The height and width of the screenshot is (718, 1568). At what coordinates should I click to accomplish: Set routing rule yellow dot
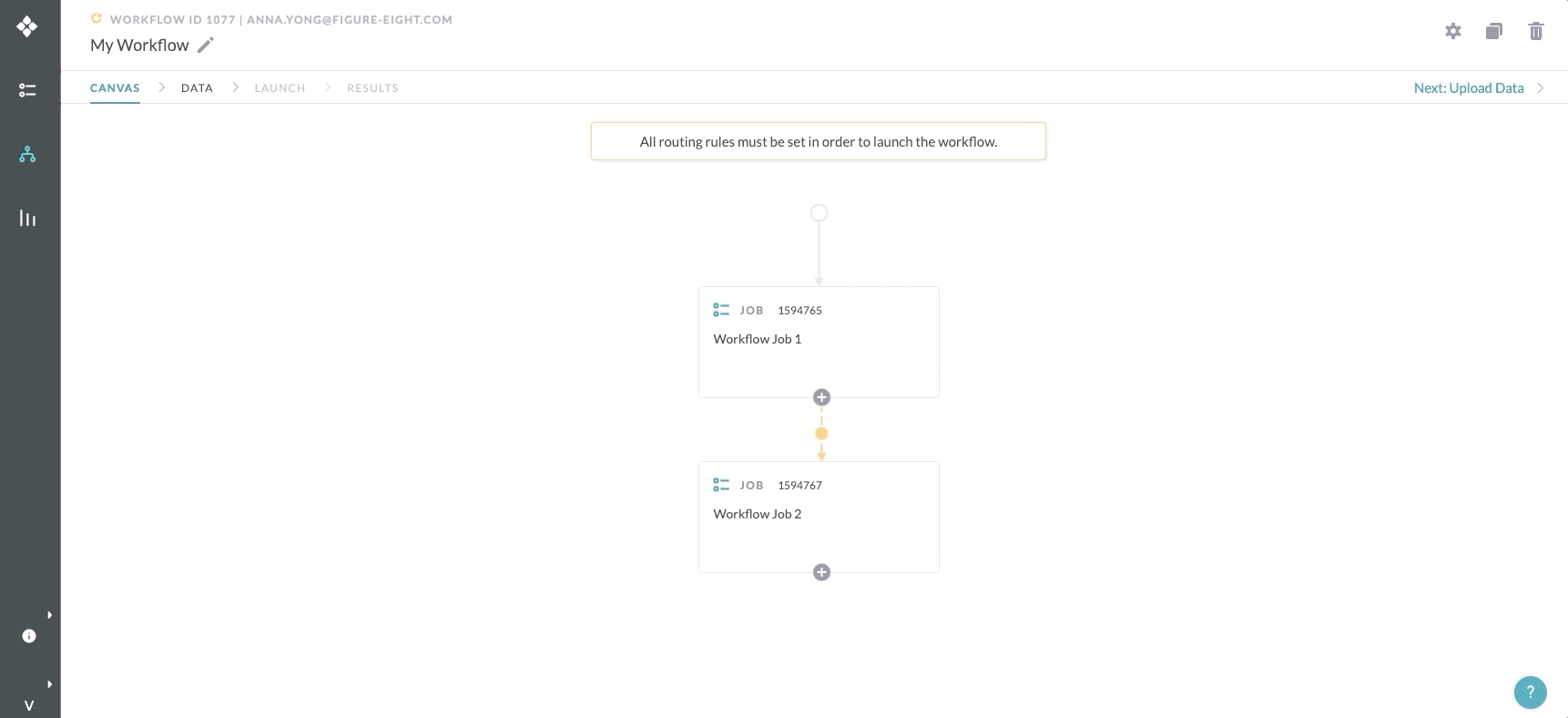(821, 434)
